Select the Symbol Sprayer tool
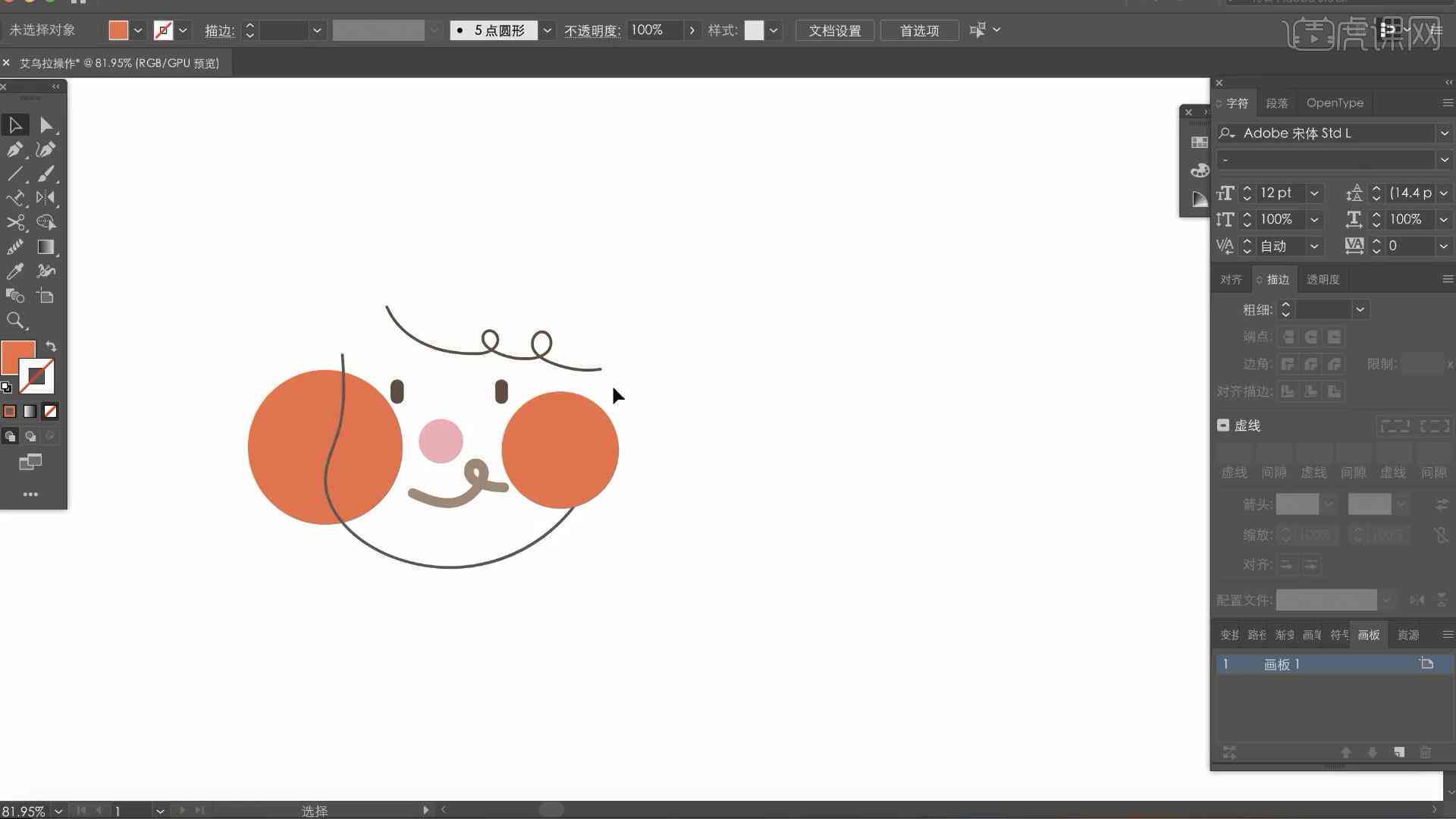Screen dimensions: 1456x819 coord(45,271)
